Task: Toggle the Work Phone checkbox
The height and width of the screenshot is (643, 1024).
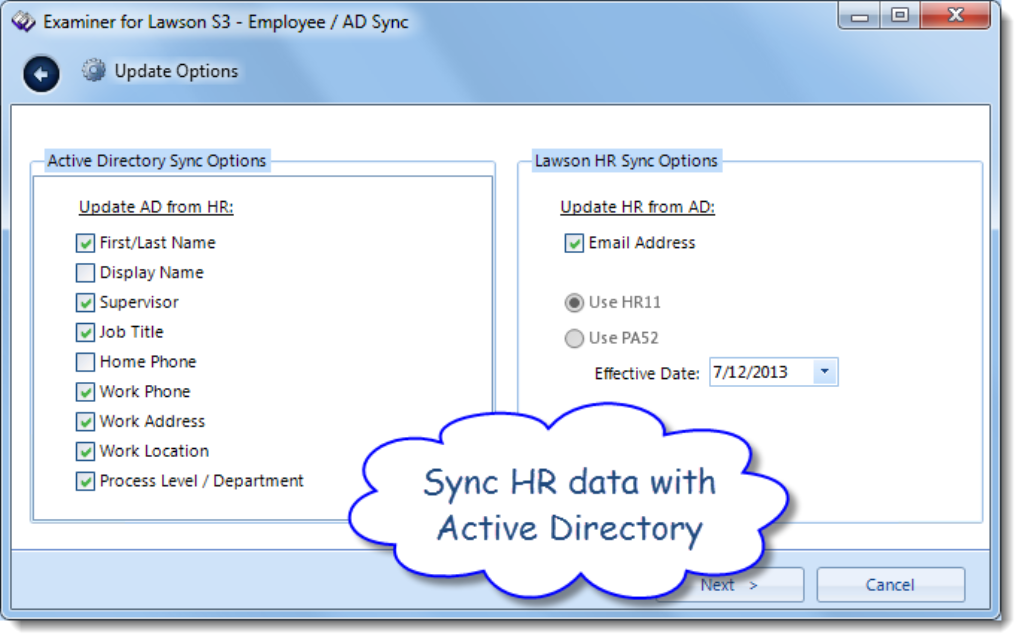Action: click(85, 392)
